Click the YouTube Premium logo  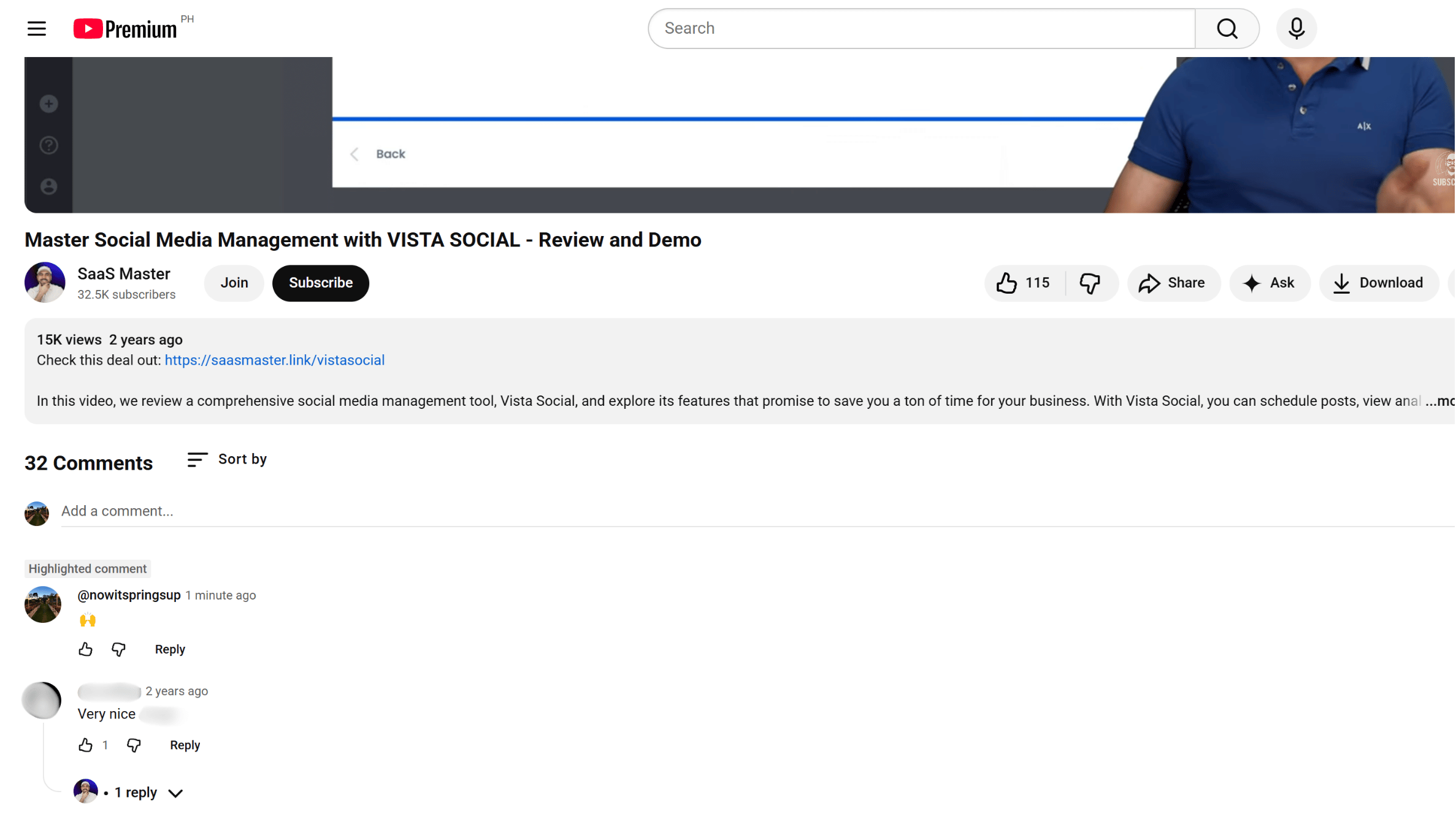click(125, 29)
